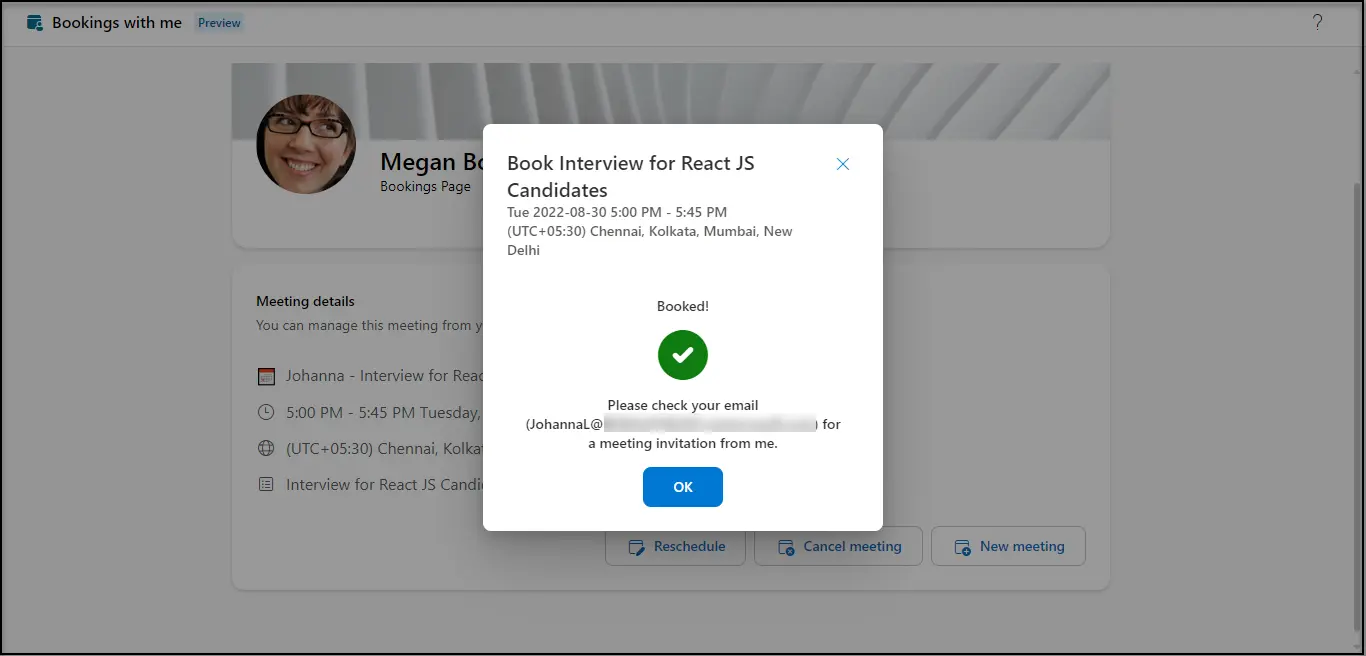
Task: Click the Book Interview for React JS Candidates title
Action: coord(630,176)
